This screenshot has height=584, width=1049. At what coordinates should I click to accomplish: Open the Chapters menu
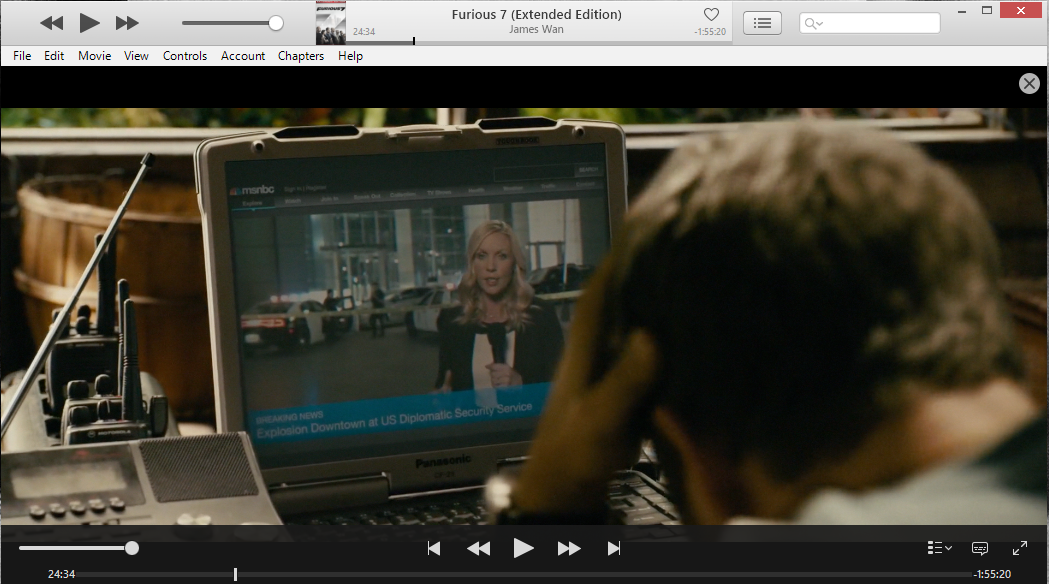(x=301, y=56)
